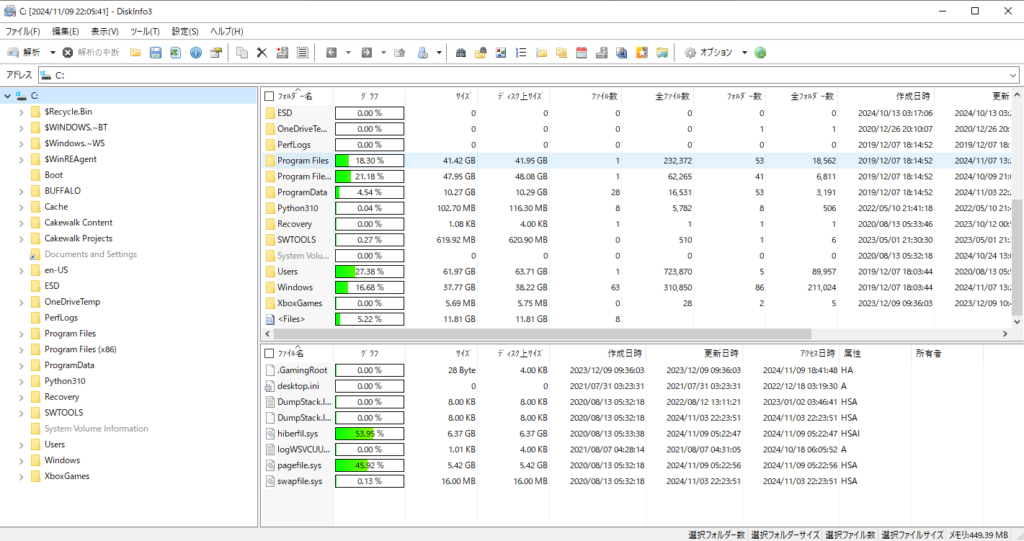Click the blue floppy disk save icon
This screenshot has height=541, width=1024.
155,52
